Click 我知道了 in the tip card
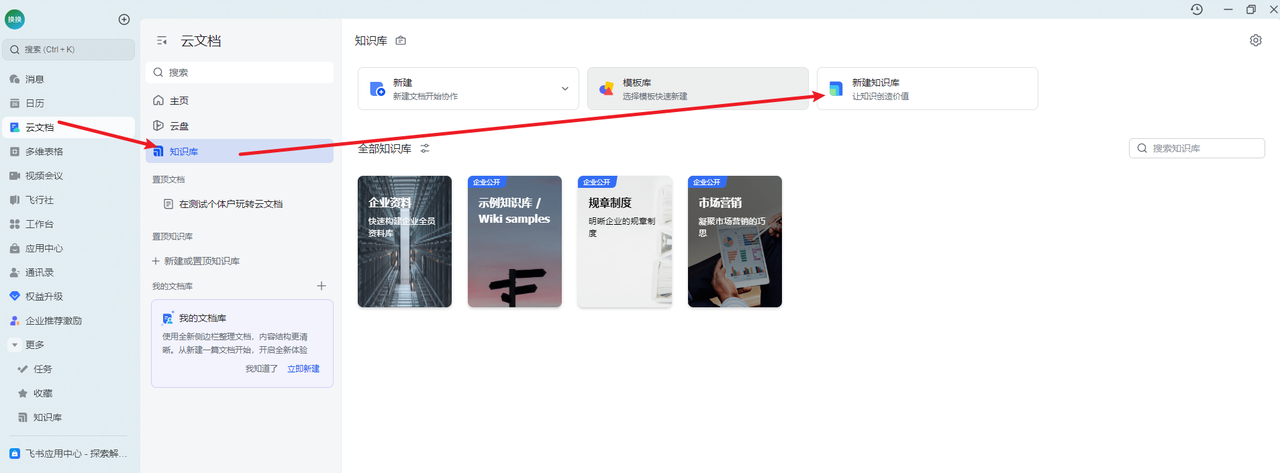This screenshot has width=1280, height=473. [x=262, y=369]
